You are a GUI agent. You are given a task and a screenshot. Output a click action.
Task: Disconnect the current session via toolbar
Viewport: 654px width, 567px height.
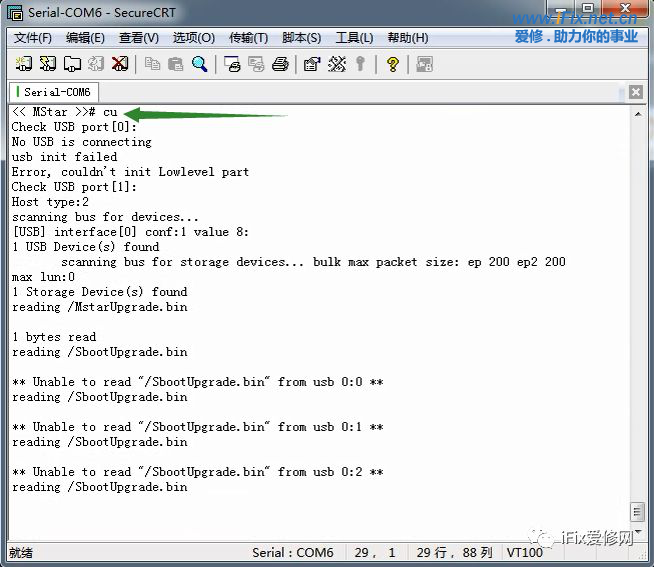(120, 64)
